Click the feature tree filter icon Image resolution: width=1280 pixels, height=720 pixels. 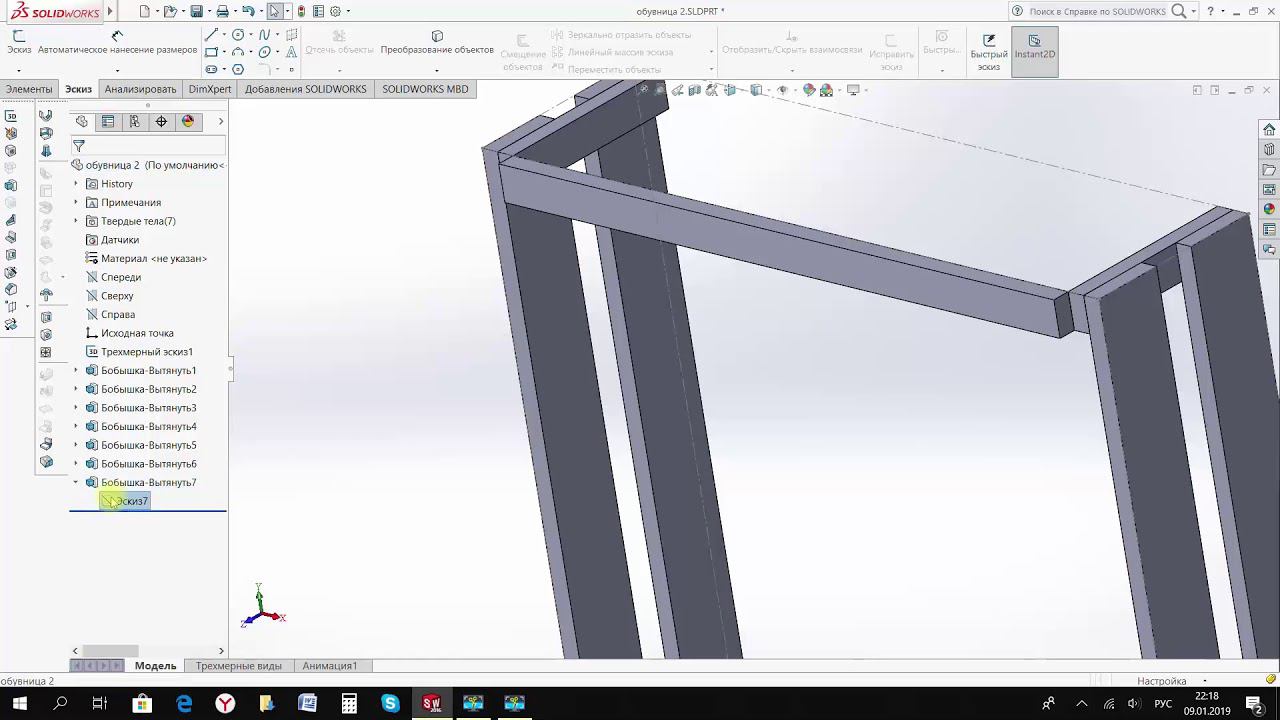point(79,146)
